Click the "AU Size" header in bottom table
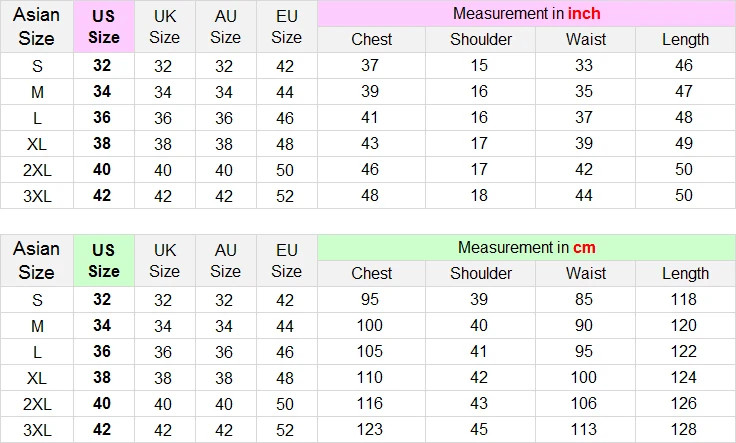 tap(225, 260)
